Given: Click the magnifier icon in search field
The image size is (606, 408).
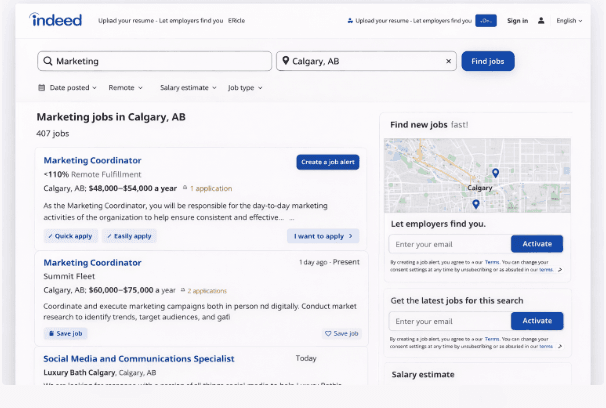Looking at the screenshot, I should point(48,61).
